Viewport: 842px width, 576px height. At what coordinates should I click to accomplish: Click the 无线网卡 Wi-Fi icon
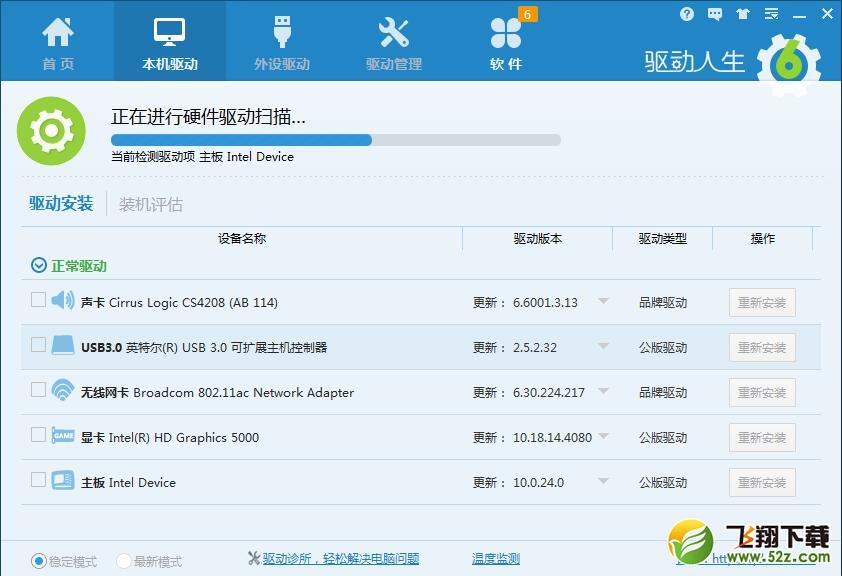pyautogui.click(x=63, y=390)
